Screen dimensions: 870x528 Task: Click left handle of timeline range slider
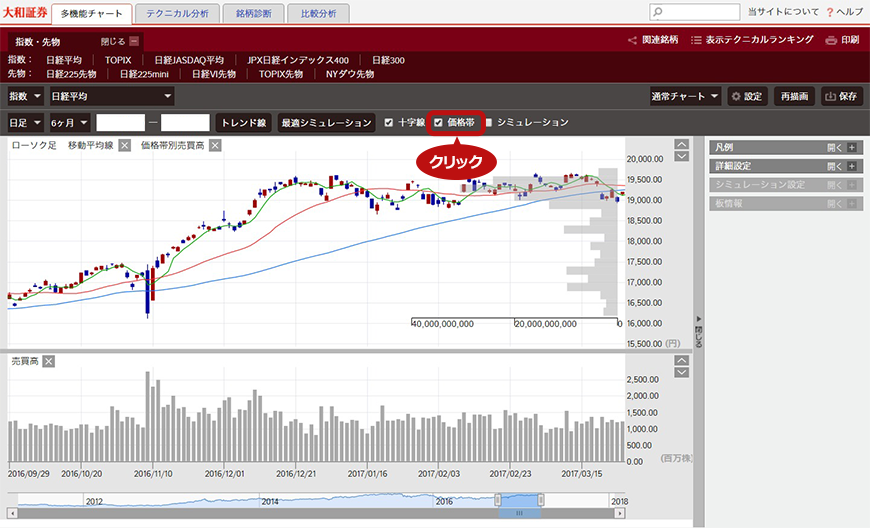click(498, 500)
